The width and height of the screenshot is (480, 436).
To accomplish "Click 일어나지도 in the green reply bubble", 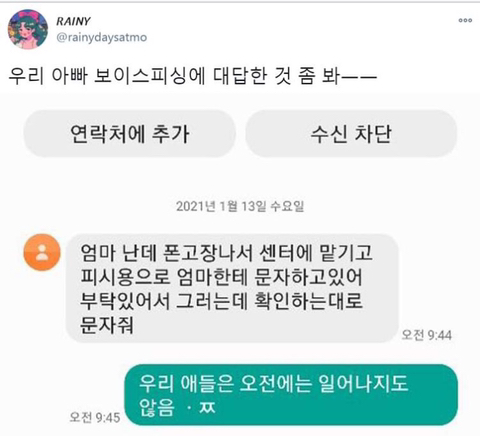I will [363, 383].
